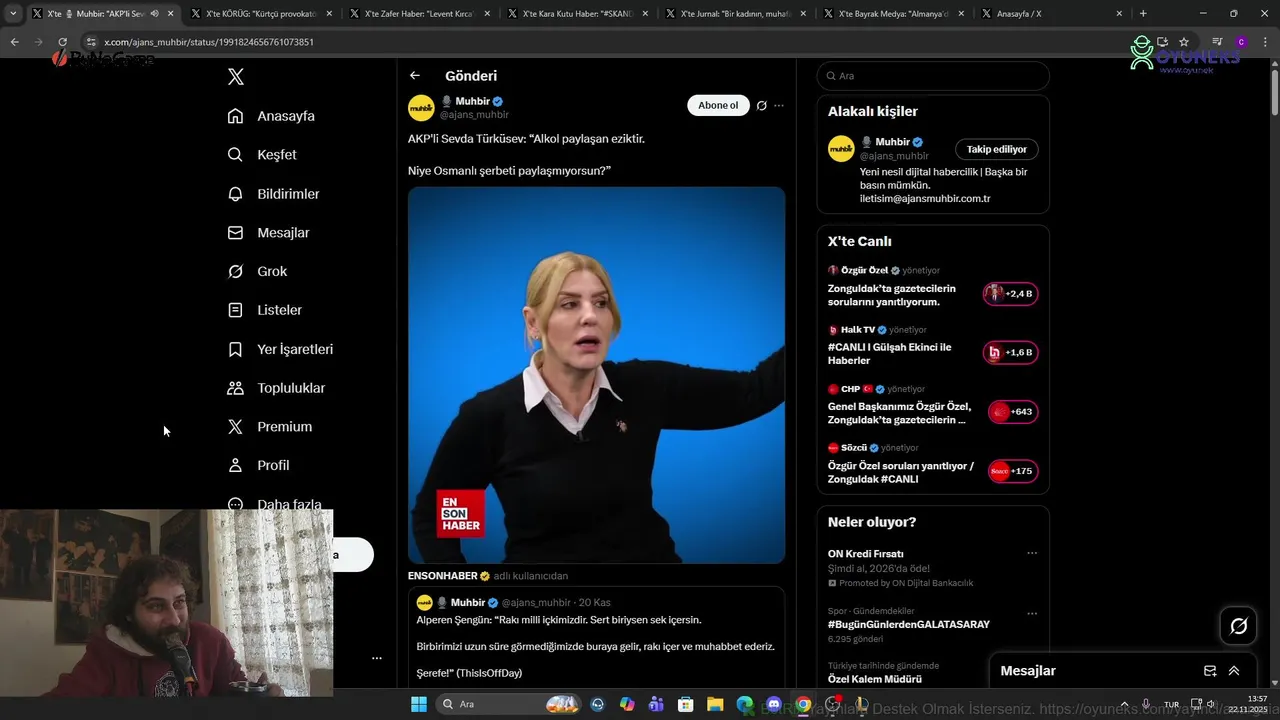1280x720 pixels.
Task: Click the floating Grok button
Action: (1239, 626)
